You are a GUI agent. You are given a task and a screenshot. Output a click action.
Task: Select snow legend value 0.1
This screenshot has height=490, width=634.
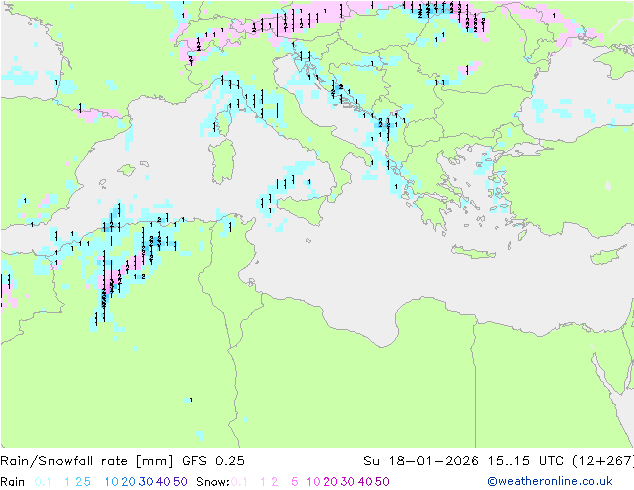coord(239,482)
